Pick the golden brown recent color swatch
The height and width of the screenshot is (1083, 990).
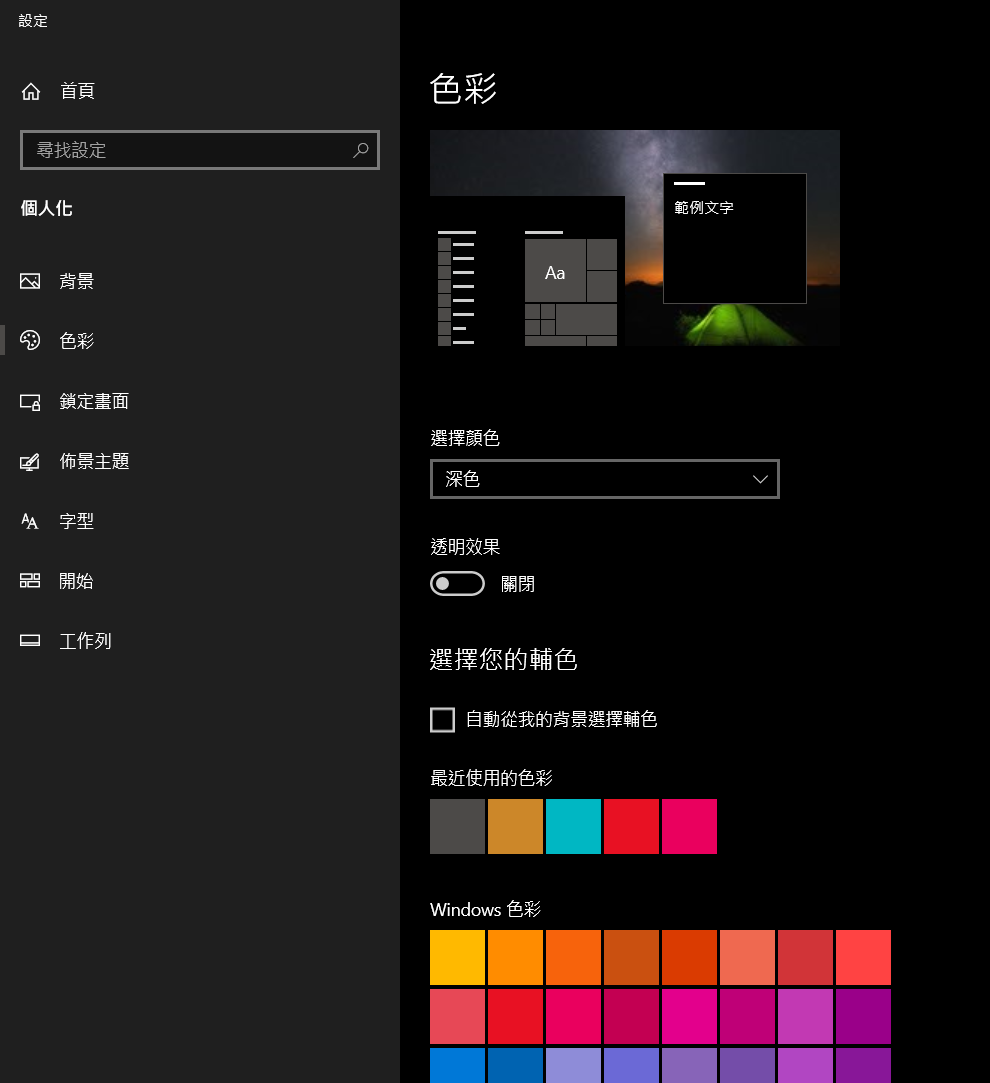click(515, 827)
